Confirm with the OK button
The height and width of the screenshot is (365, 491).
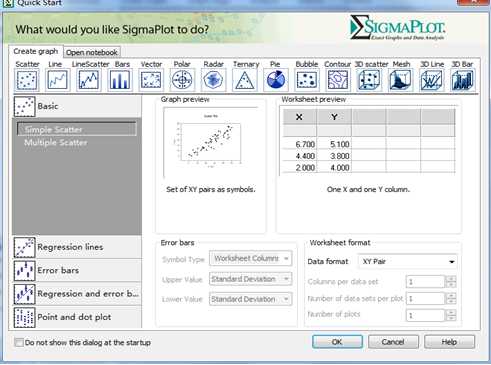[x=337, y=342]
